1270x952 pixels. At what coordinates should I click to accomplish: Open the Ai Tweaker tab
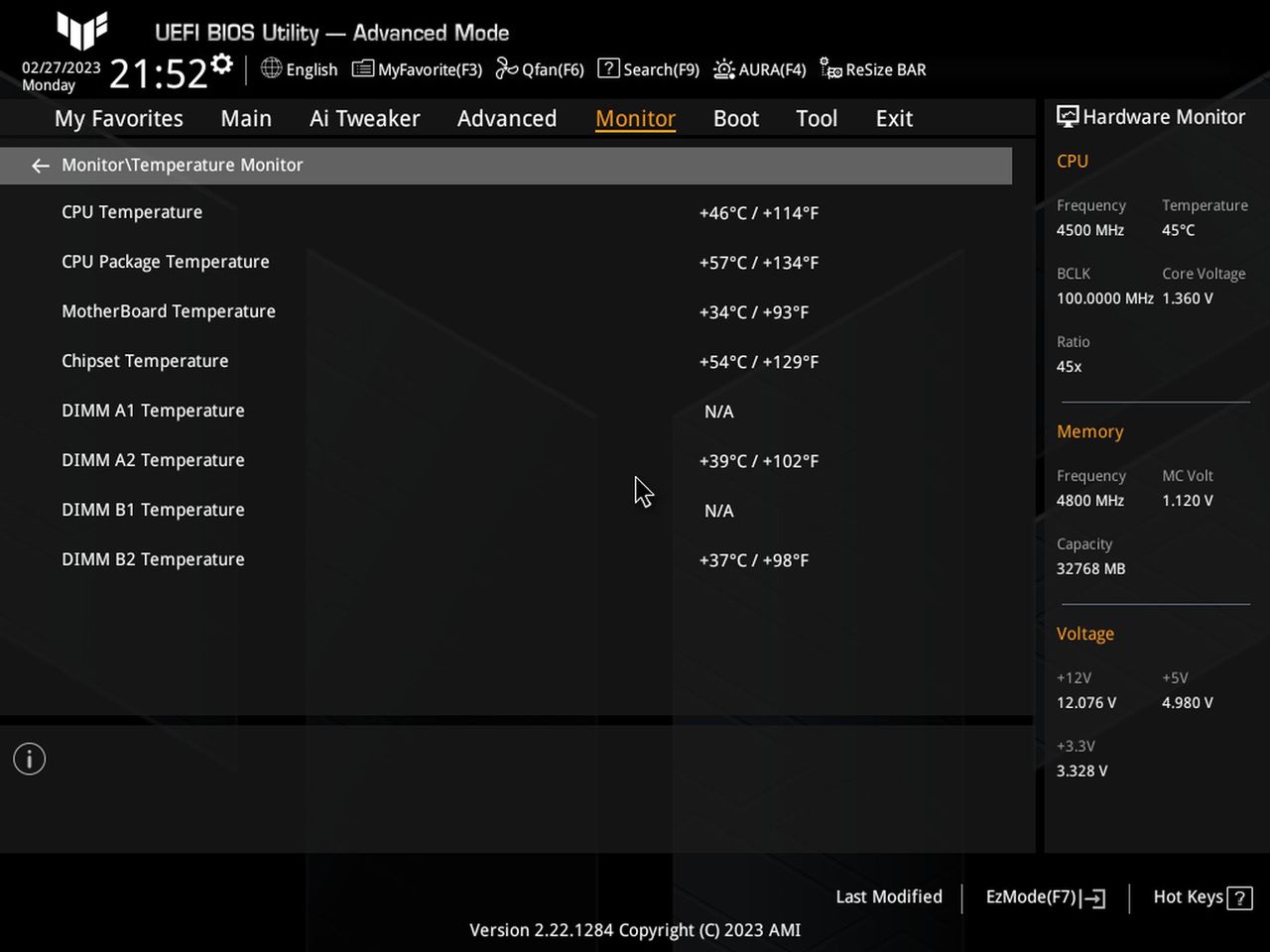click(x=364, y=119)
